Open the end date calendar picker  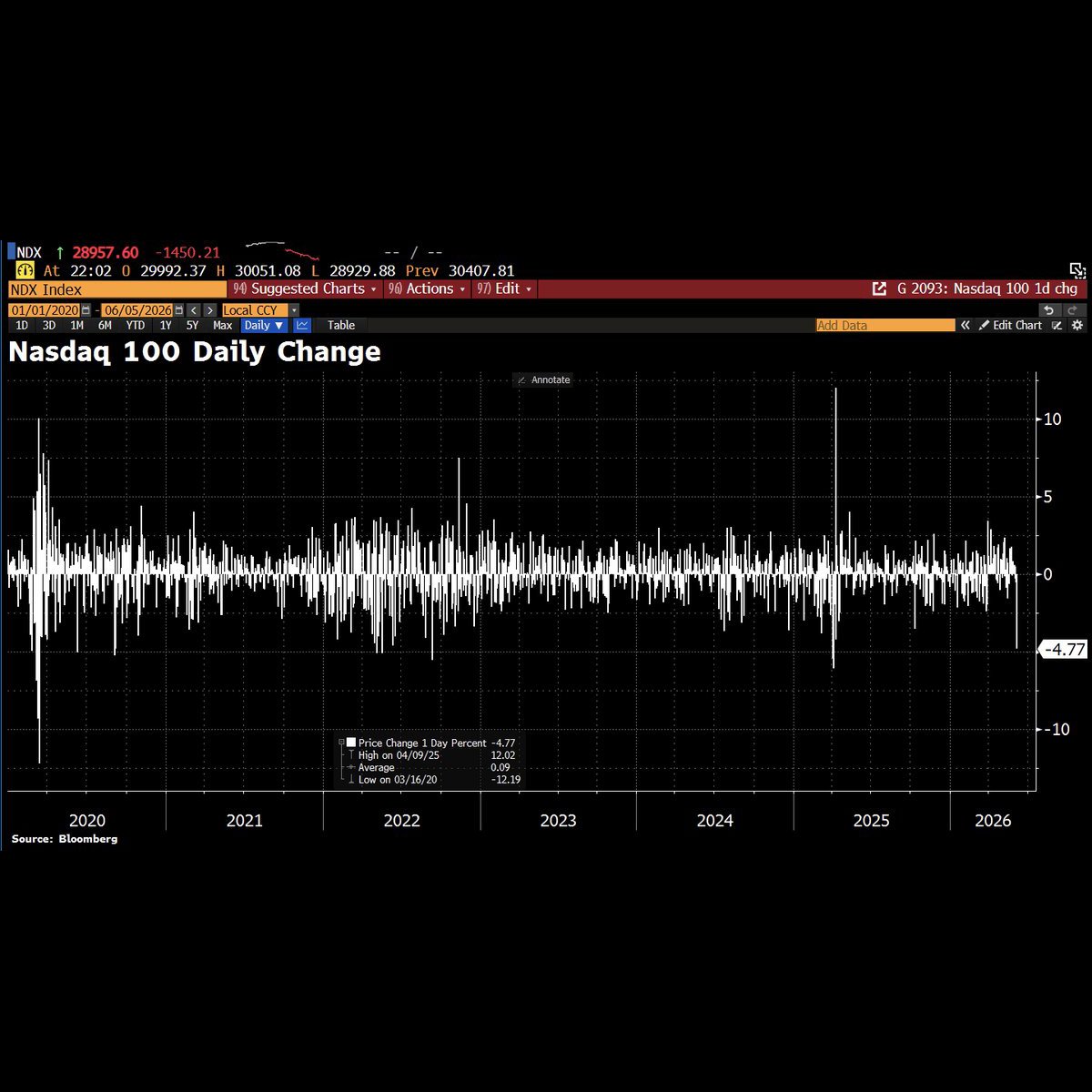(179, 310)
